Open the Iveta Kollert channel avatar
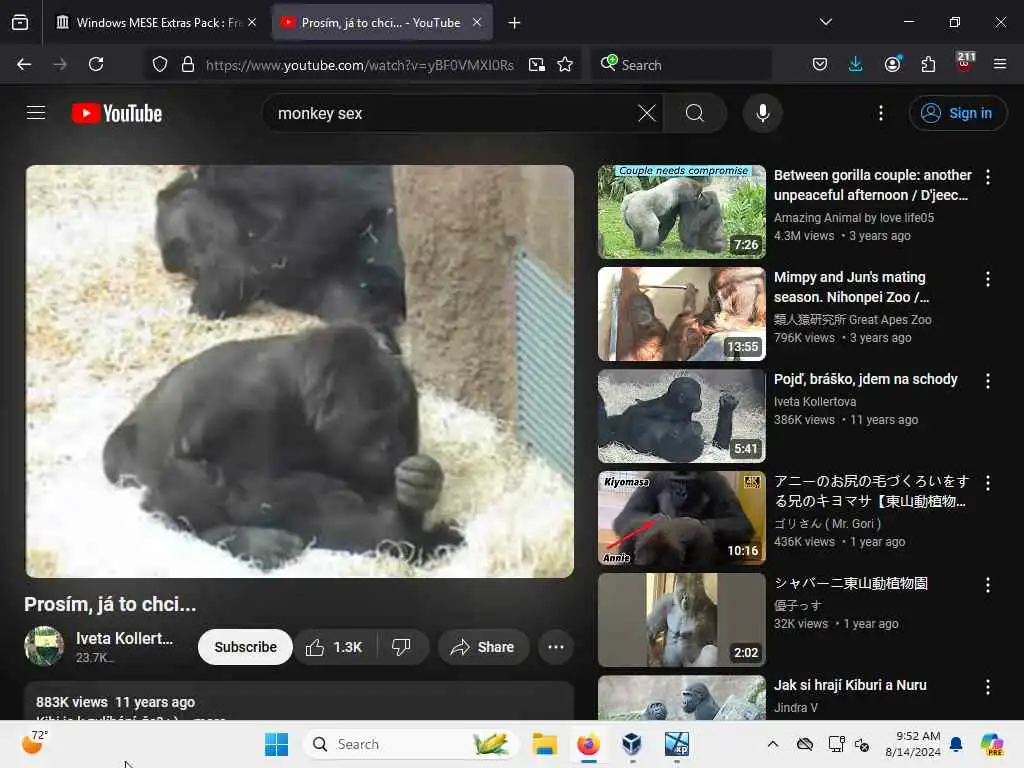 (x=44, y=647)
